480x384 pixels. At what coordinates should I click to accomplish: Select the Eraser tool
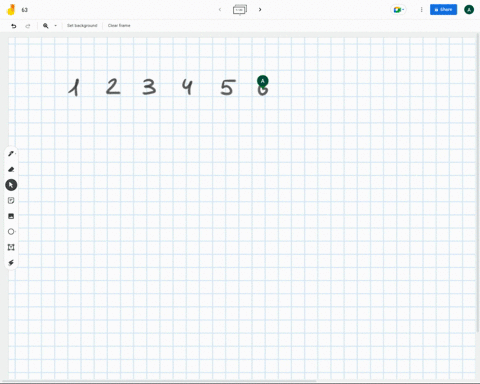coord(11,169)
